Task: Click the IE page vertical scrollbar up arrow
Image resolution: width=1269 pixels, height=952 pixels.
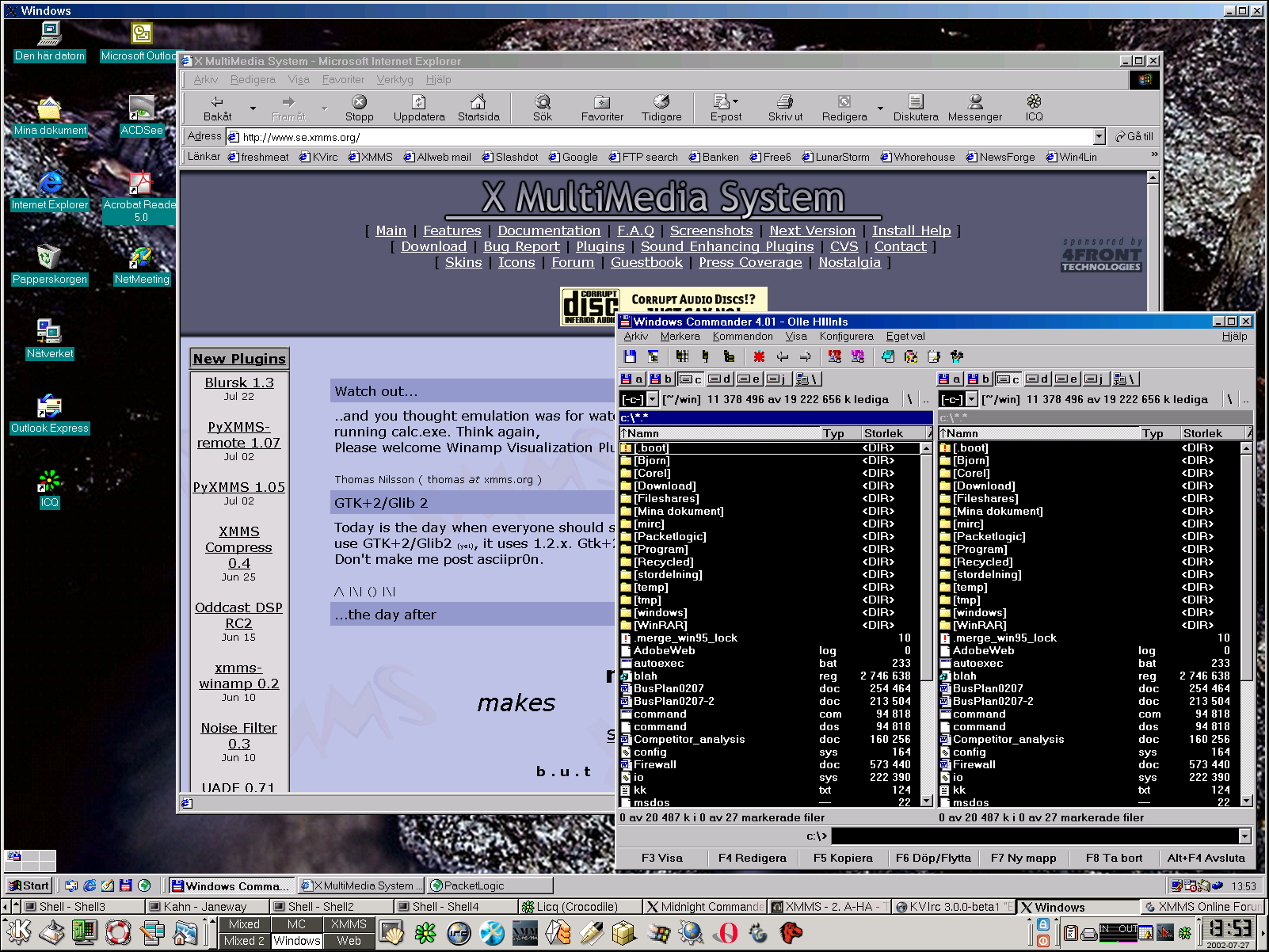Action: tap(1153, 177)
